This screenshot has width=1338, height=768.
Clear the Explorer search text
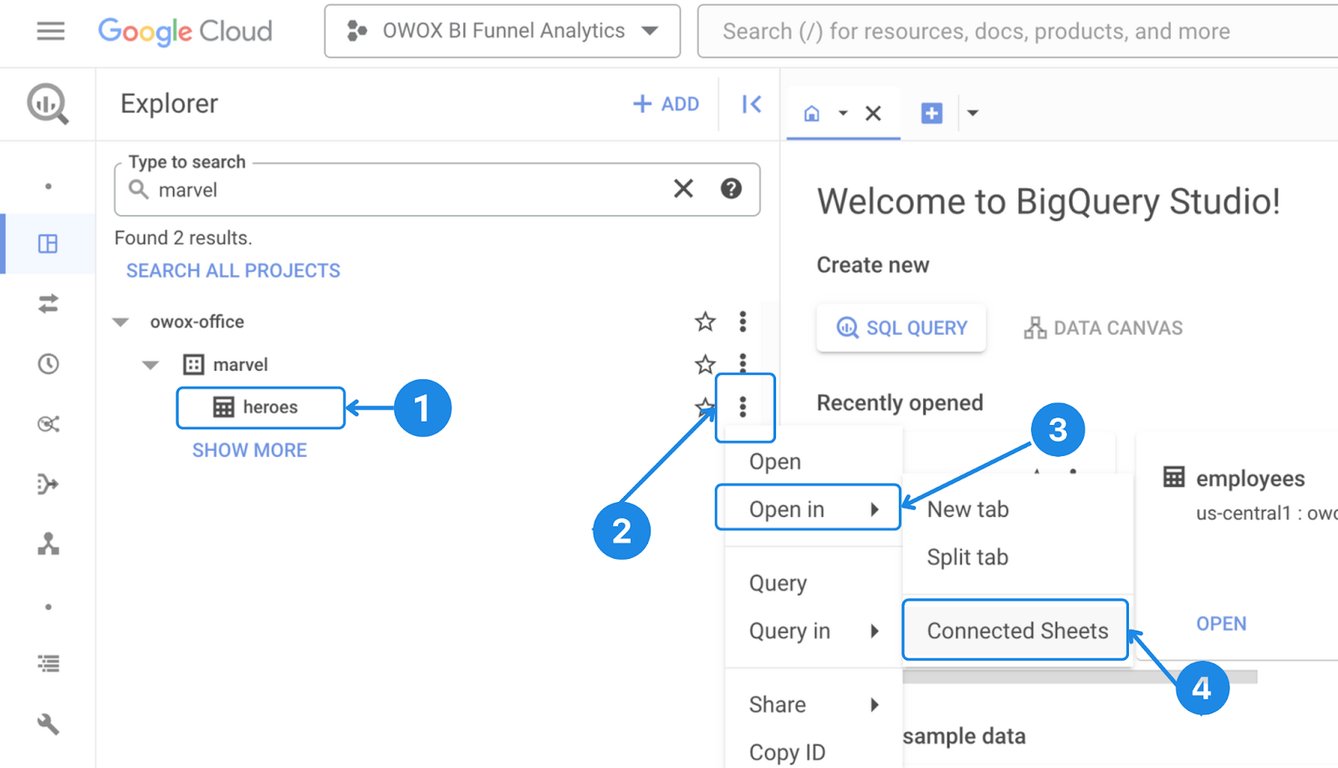(x=683, y=189)
